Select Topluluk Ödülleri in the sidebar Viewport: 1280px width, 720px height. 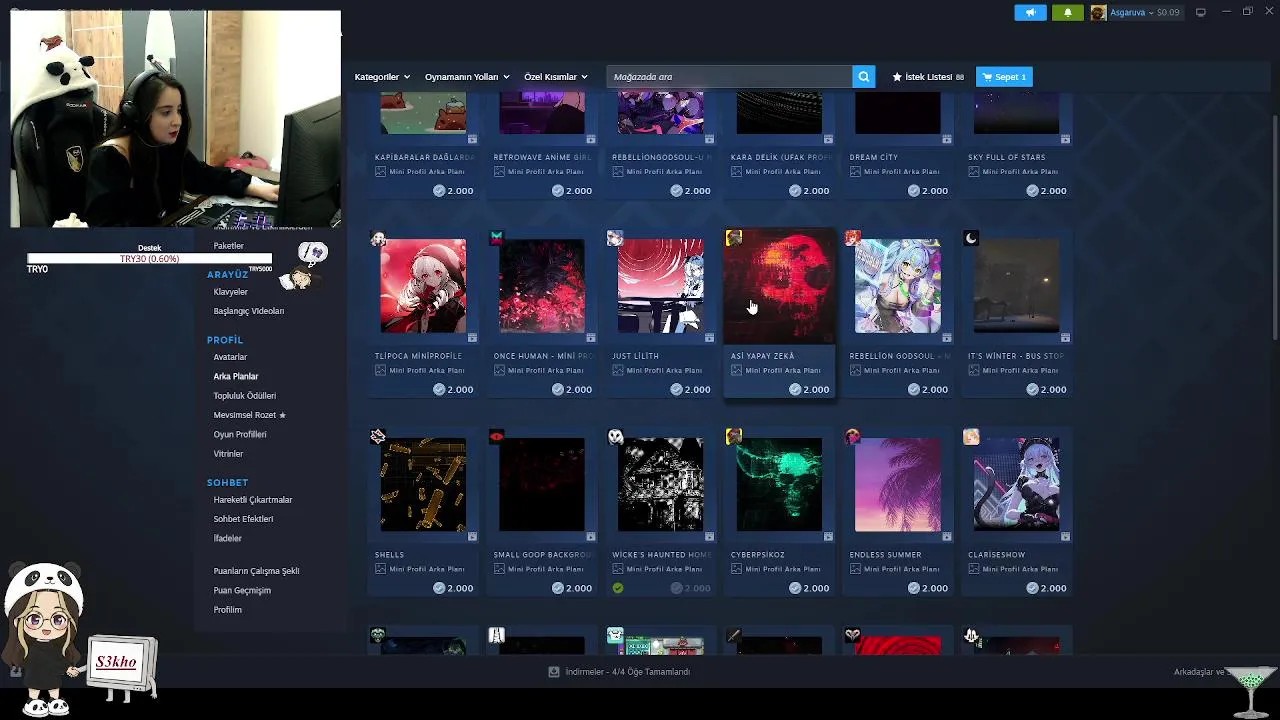click(245, 396)
